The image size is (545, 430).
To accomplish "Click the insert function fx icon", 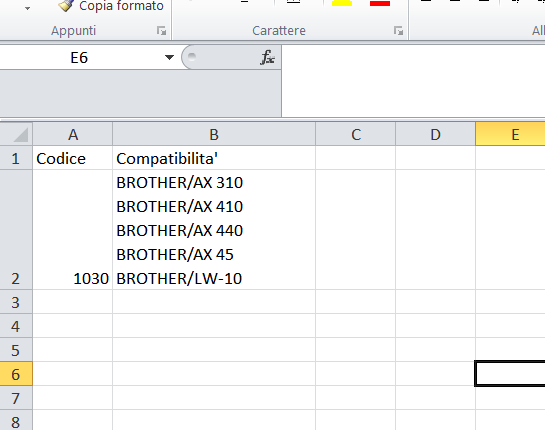I will click(x=267, y=57).
